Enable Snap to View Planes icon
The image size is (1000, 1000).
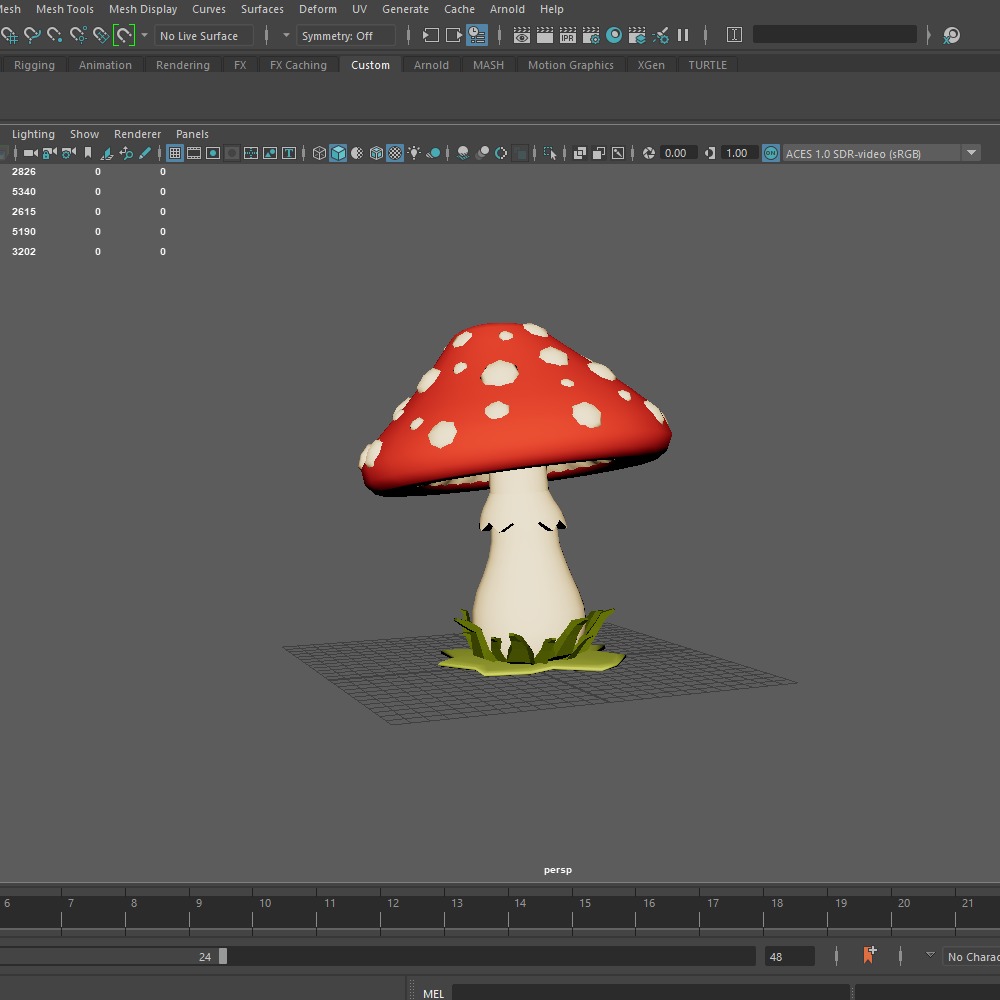pos(101,35)
